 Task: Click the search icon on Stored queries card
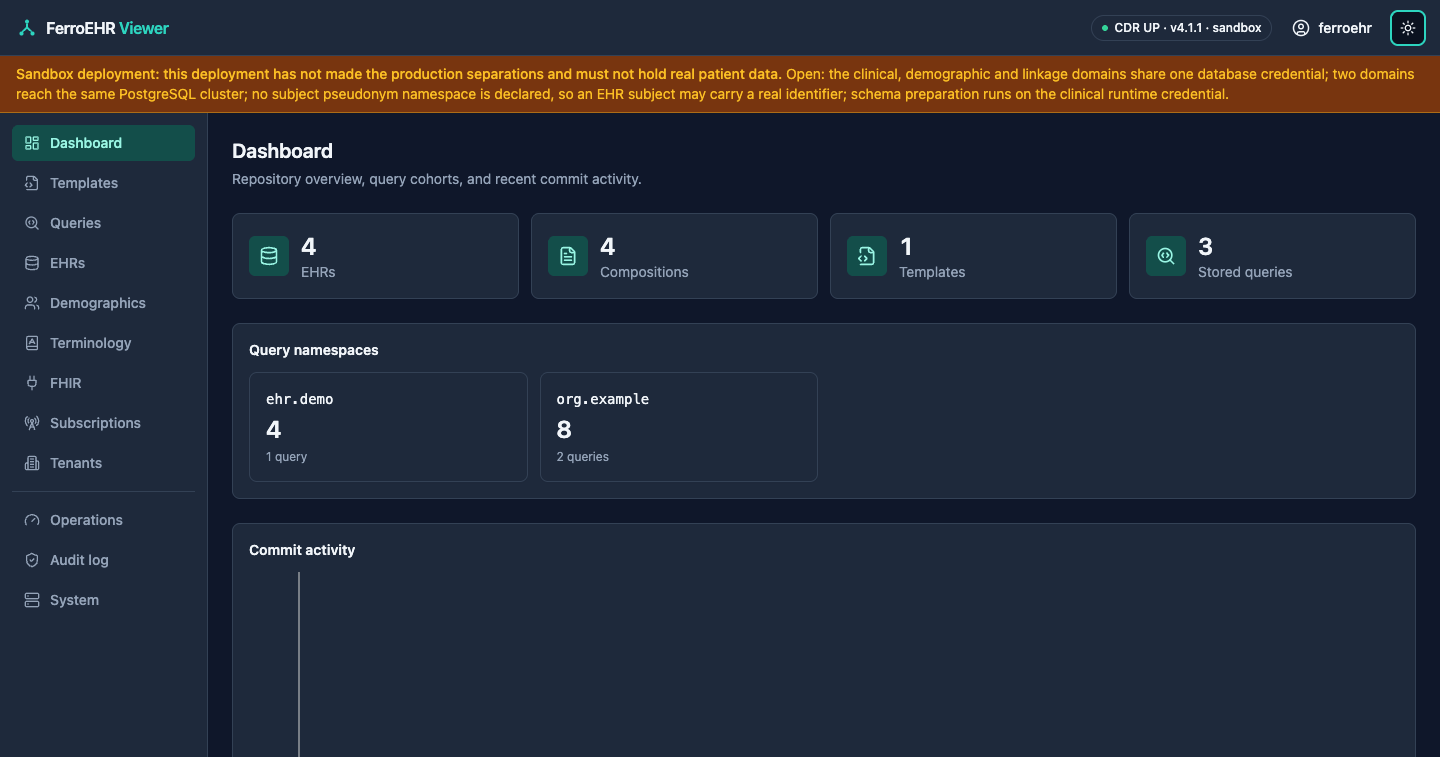coord(1166,256)
